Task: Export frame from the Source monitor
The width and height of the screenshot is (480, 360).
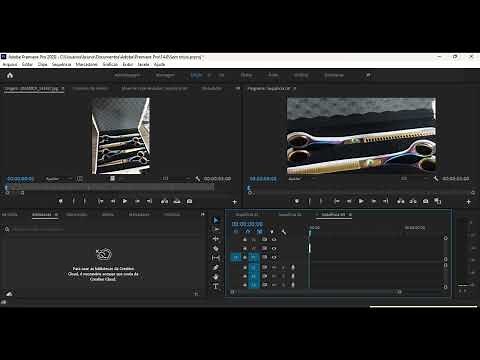Action: pos(189,201)
